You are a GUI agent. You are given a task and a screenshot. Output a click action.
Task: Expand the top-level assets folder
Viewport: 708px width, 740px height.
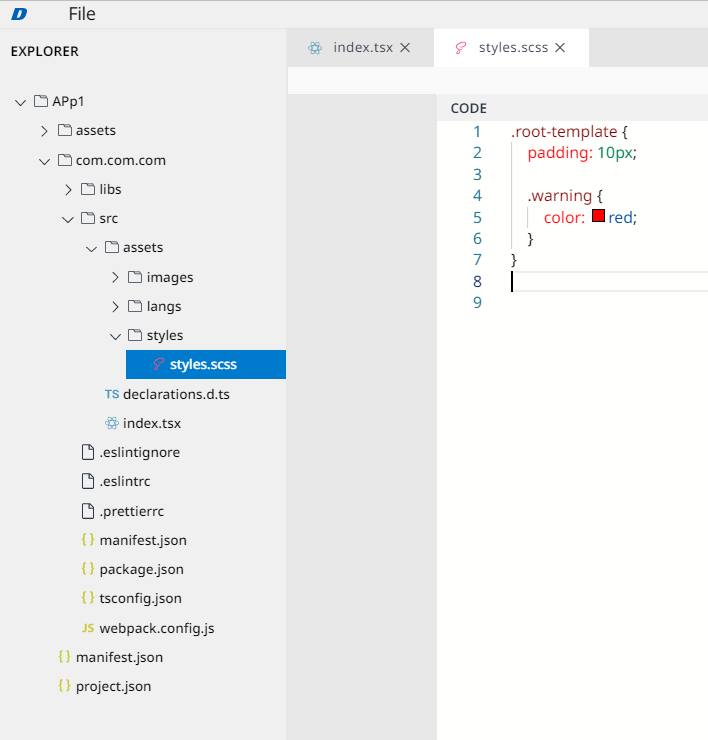click(x=44, y=131)
